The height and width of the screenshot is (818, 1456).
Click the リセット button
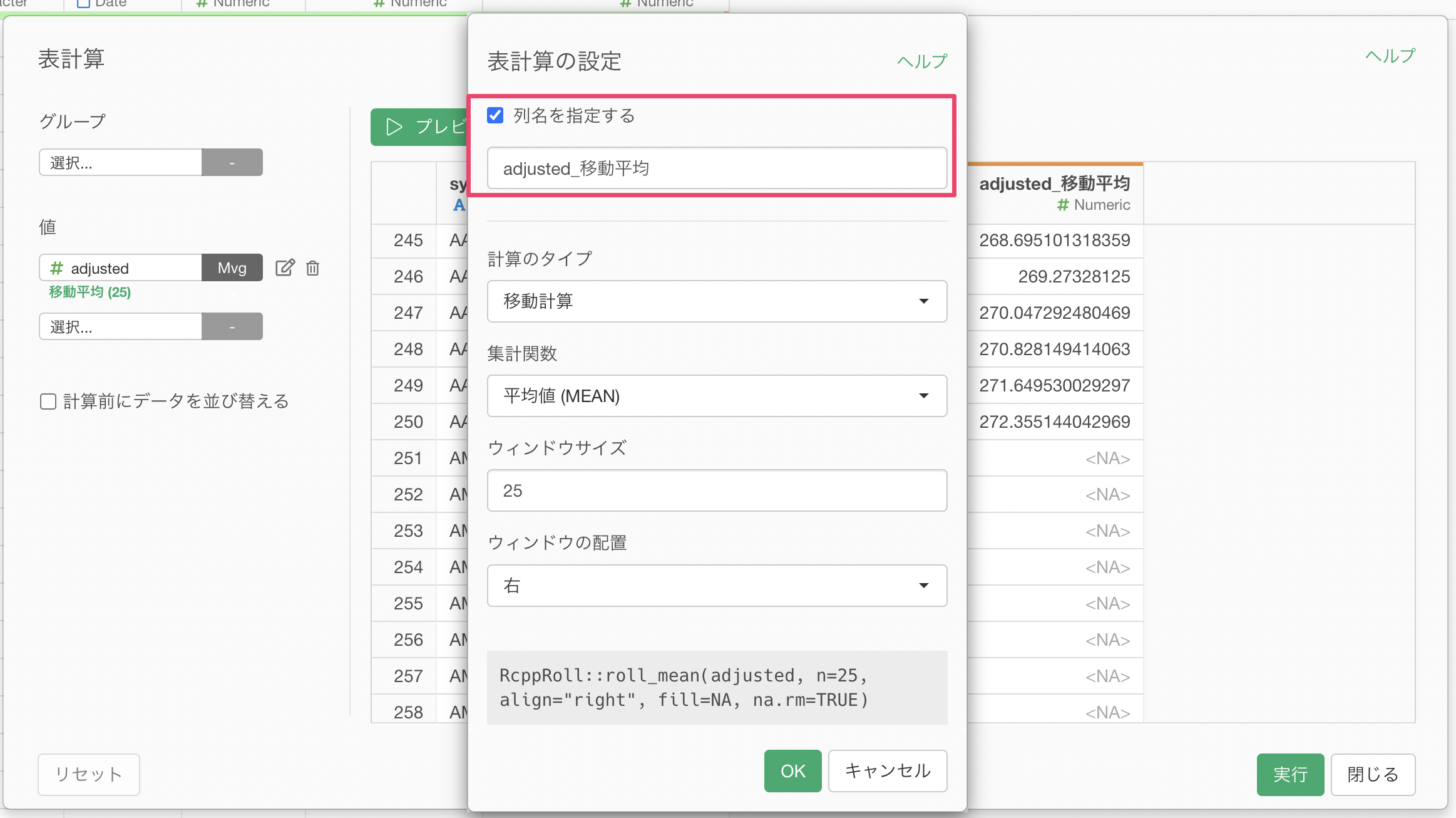tap(88, 774)
